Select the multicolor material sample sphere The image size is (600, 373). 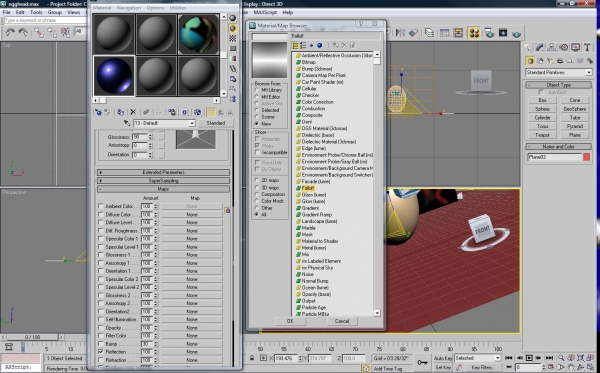198,34
